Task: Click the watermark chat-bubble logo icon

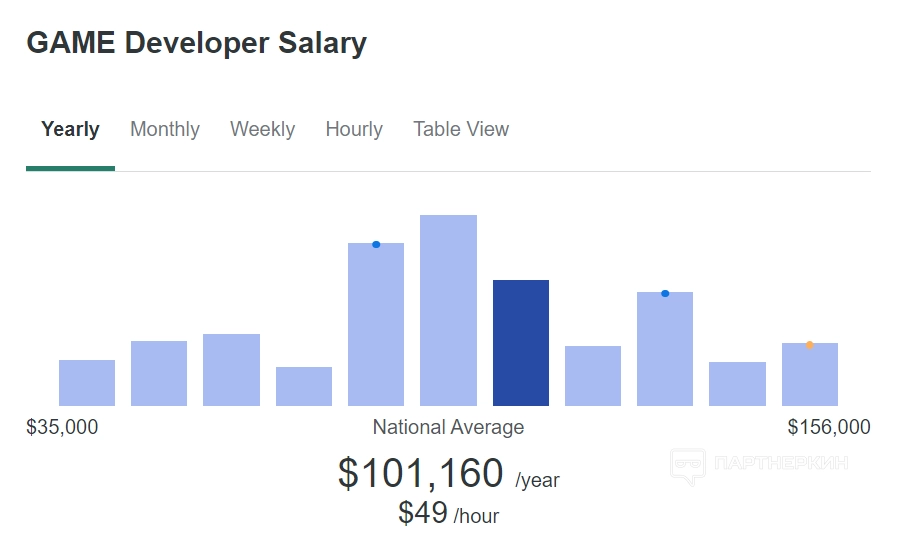Action: (687, 466)
